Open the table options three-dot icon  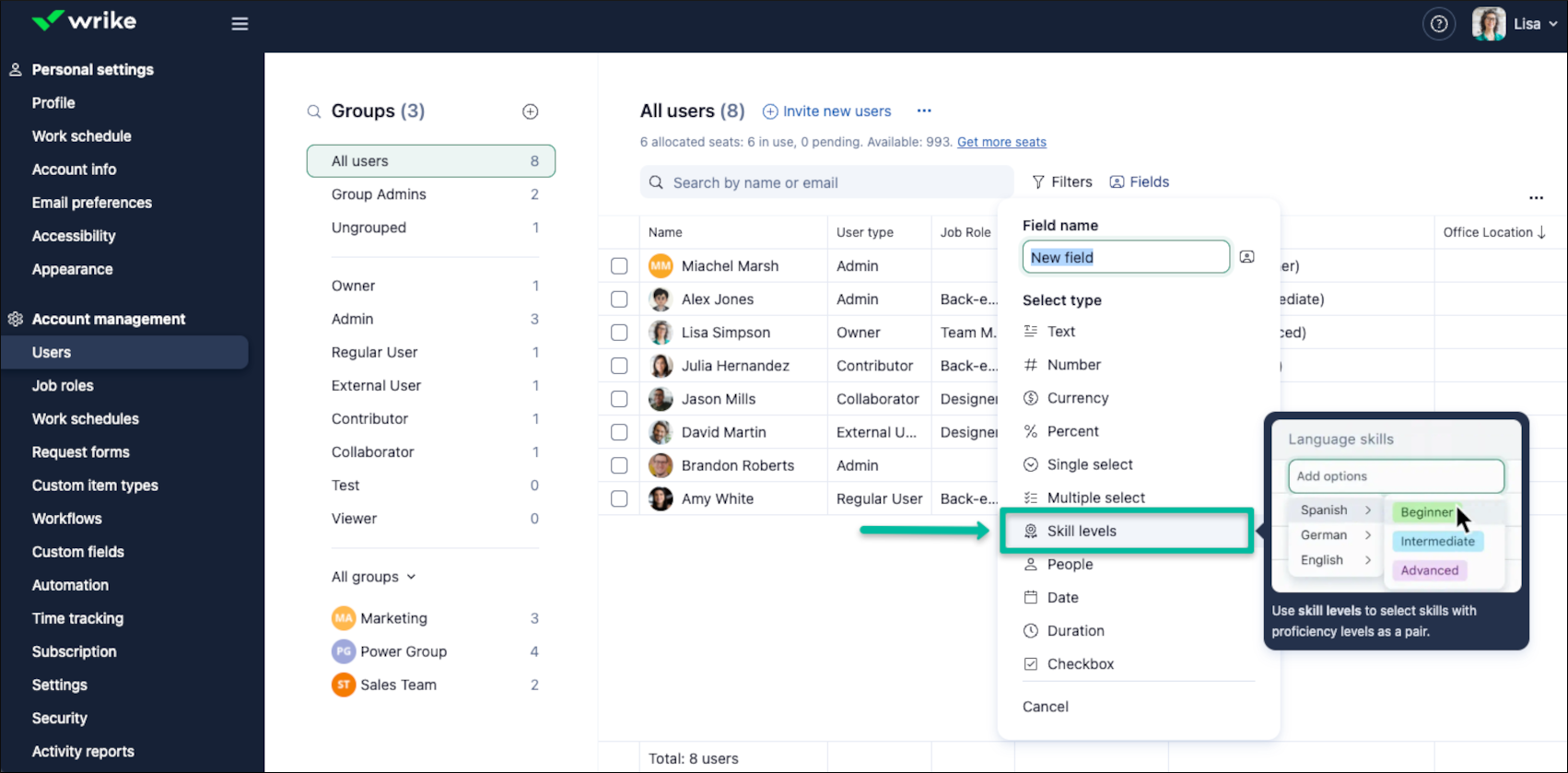pos(1536,198)
